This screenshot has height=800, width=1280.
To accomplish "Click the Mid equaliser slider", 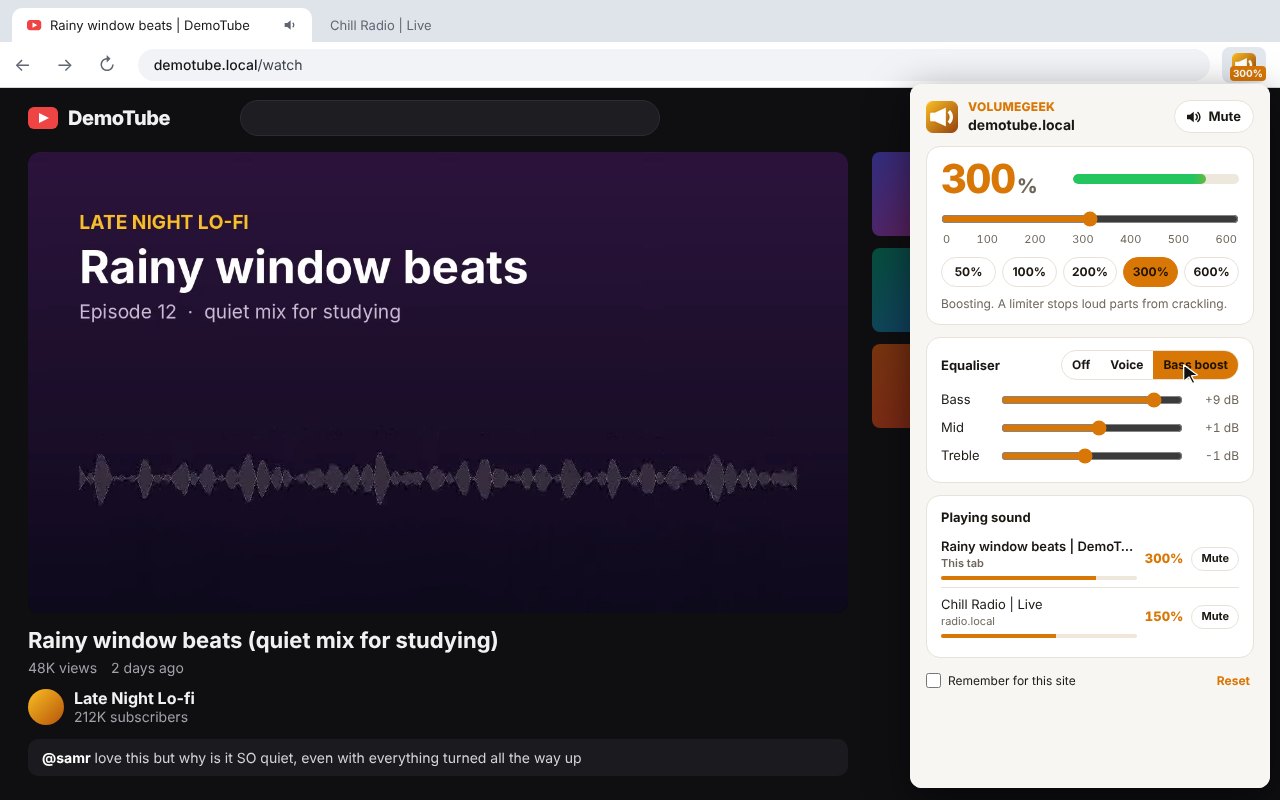I will point(1092,428).
